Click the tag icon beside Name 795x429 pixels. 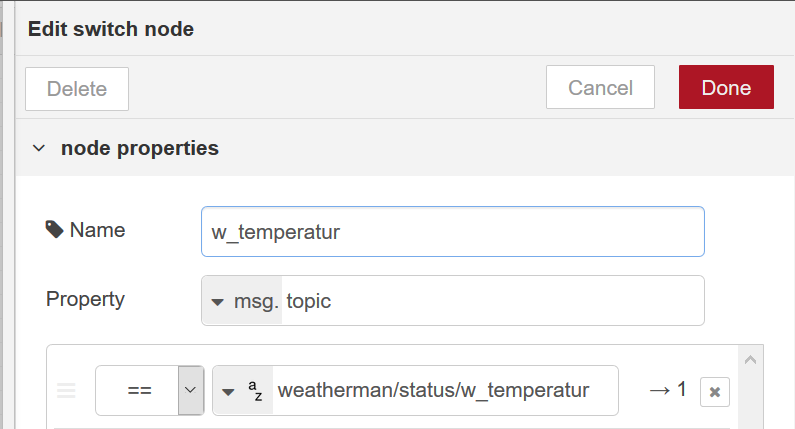pyautogui.click(x=55, y=230)
